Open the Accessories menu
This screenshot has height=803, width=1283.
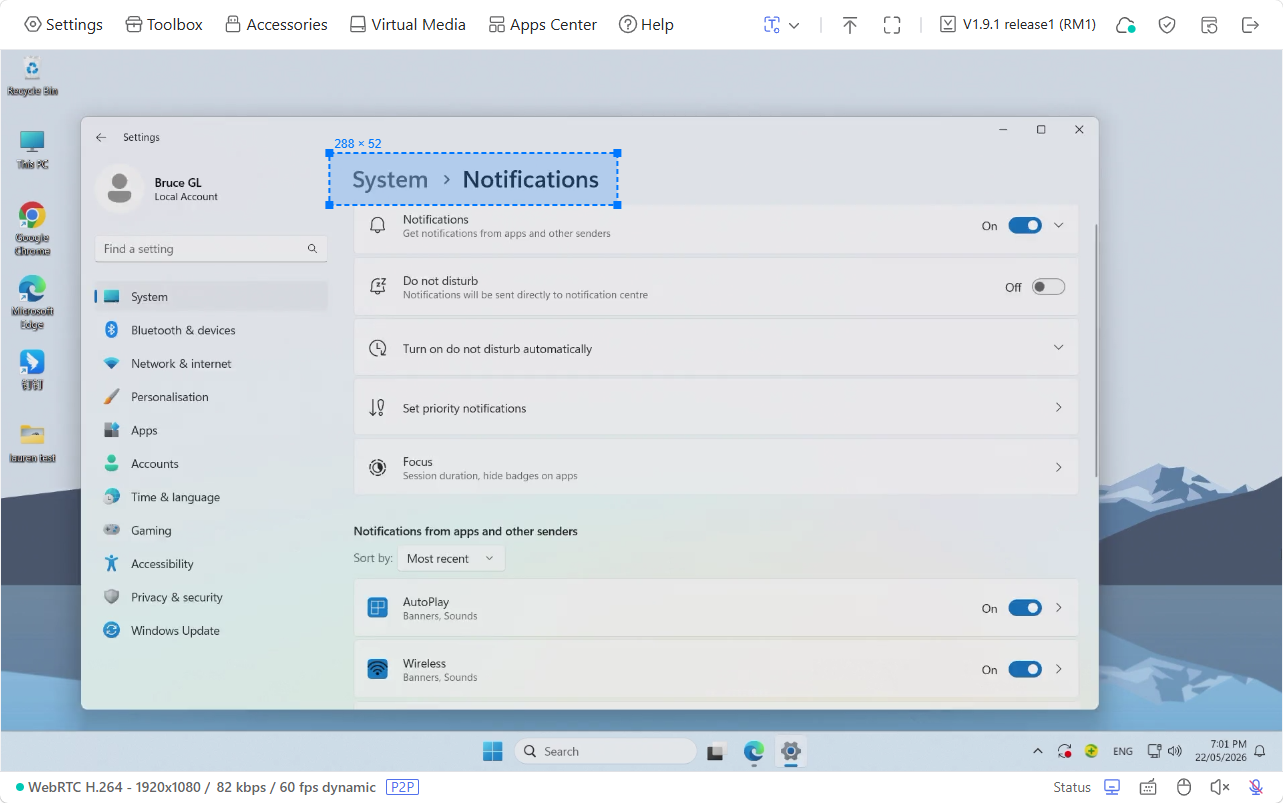(x=276, y=24)
